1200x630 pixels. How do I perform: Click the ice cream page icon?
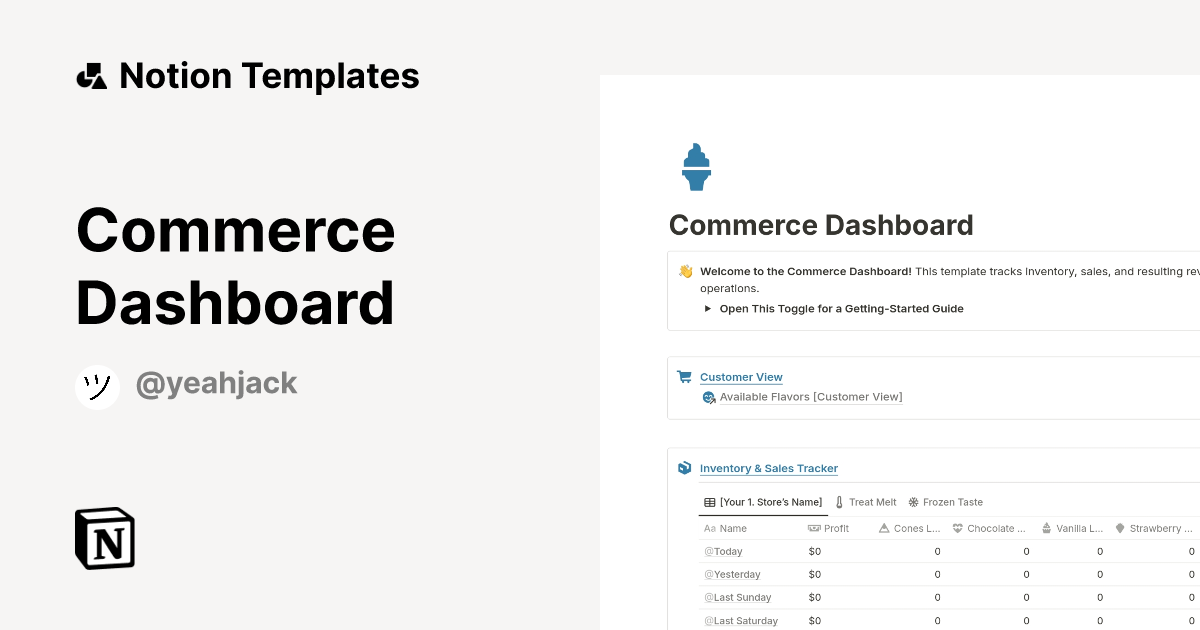click(x=696, y=166)
